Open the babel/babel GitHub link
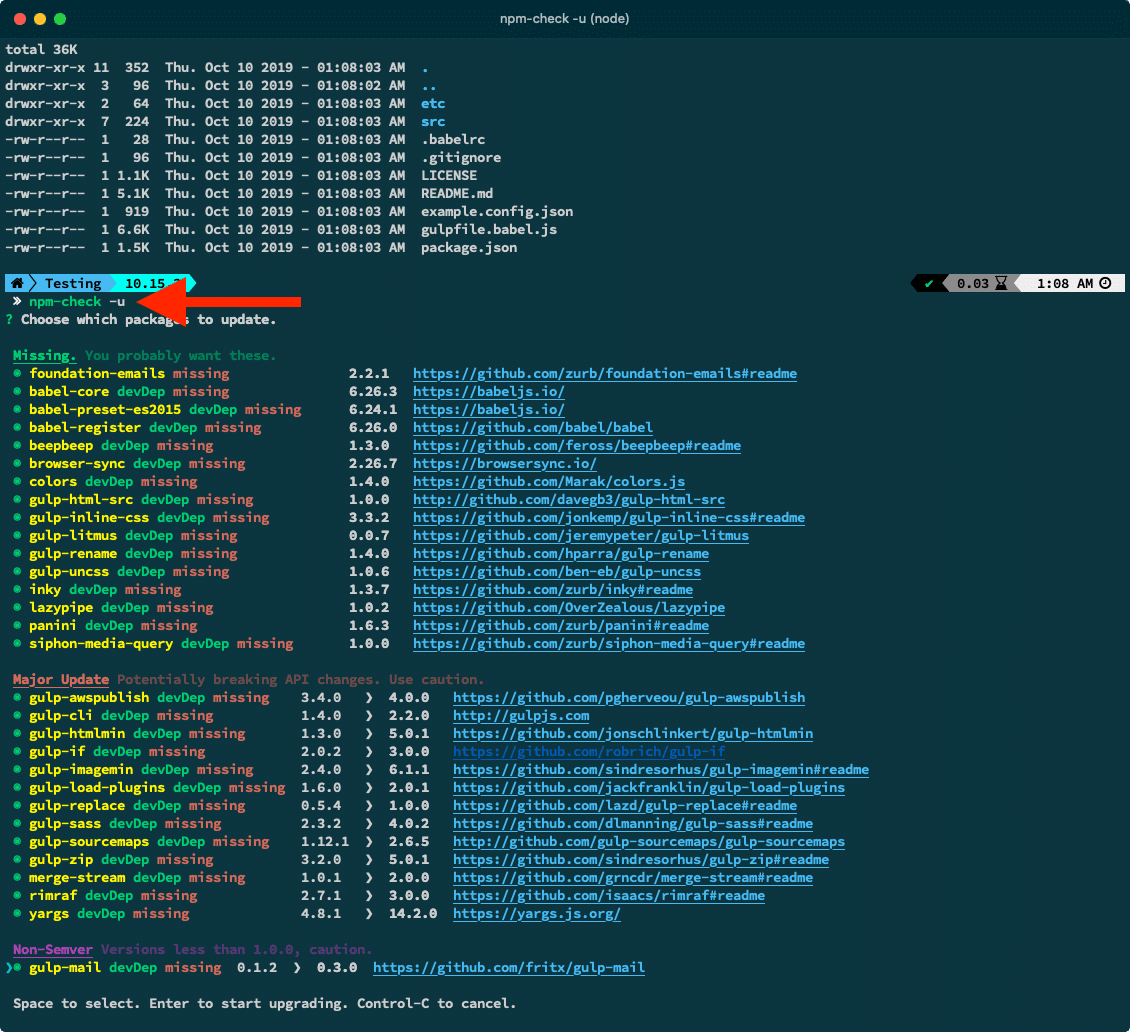 tap(533, 427)
